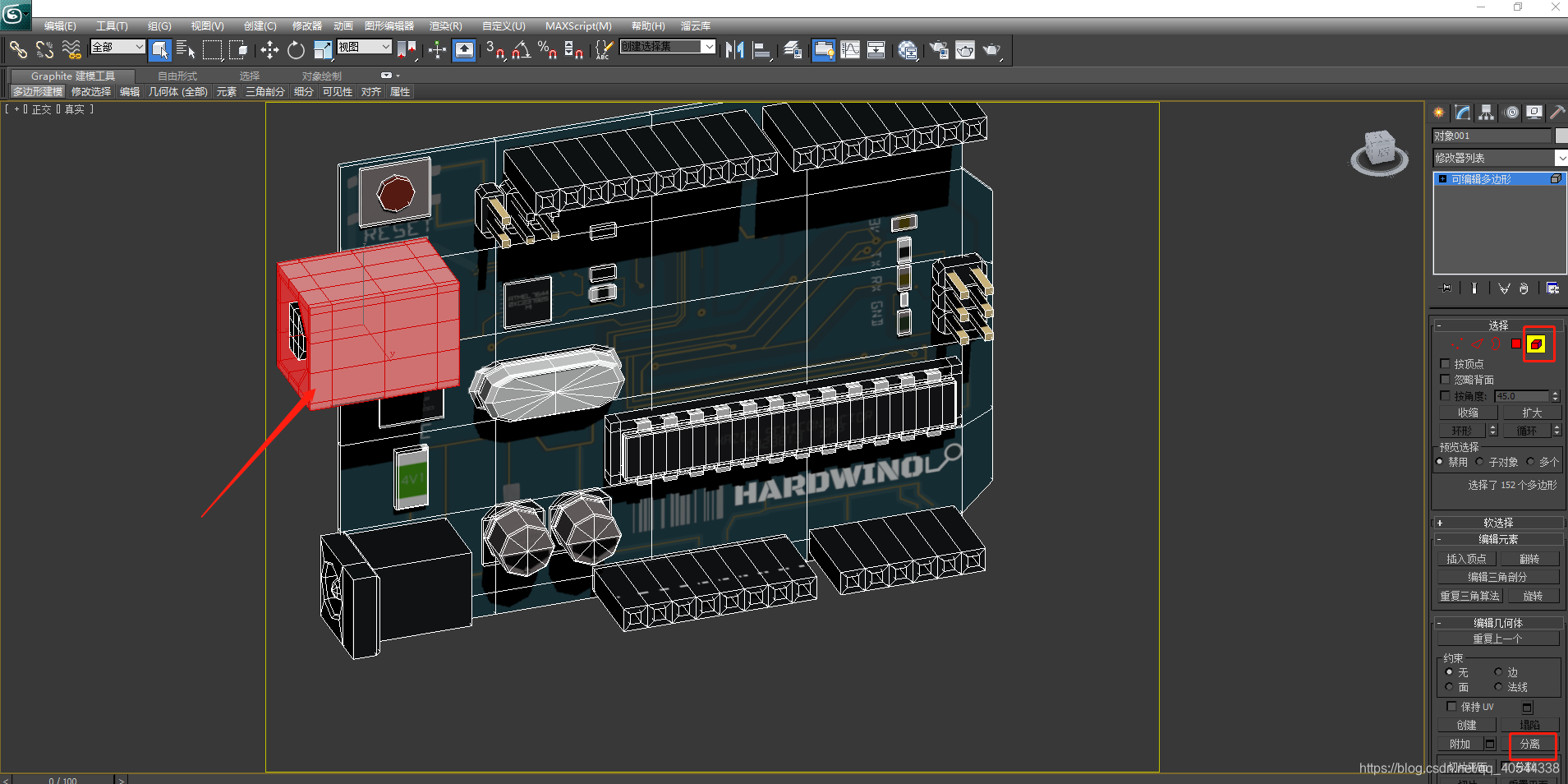
Task: Click the 分离 detach button
Action: click(1530, 744)
